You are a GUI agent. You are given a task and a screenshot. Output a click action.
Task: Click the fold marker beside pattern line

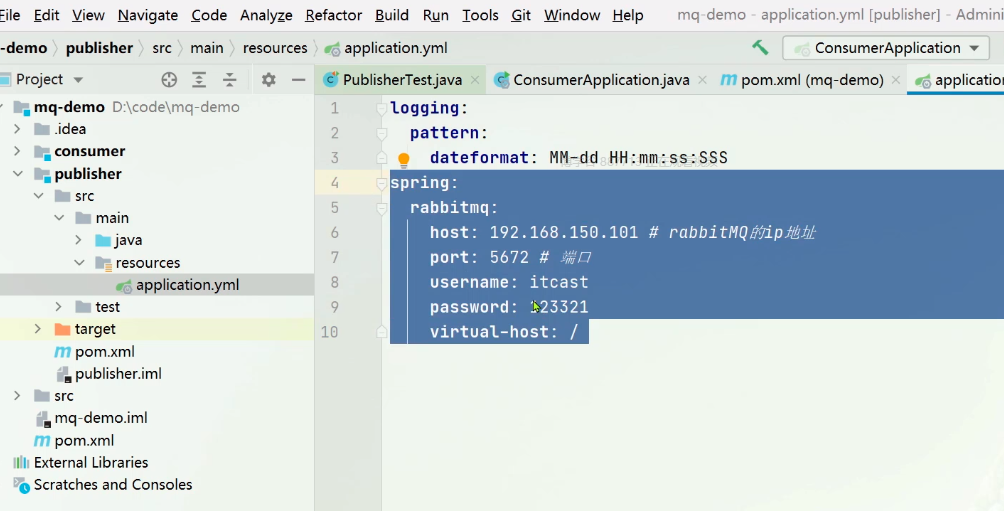382,133
